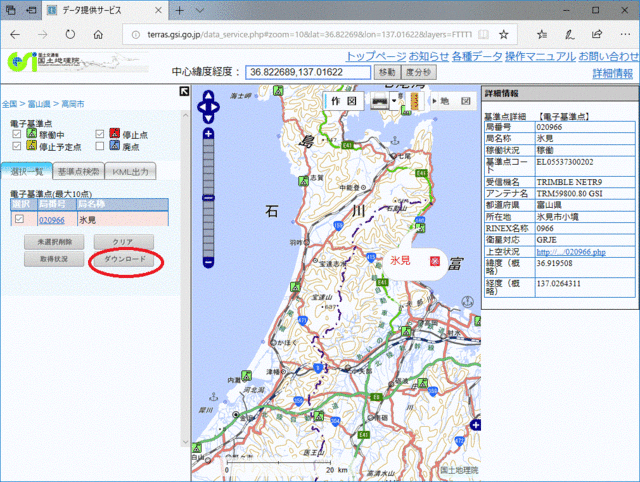Image resolution: width=640 pixels, height=482 pixels.
Task: Click the map pan down arrow
Action: click(x=208, y=118)
